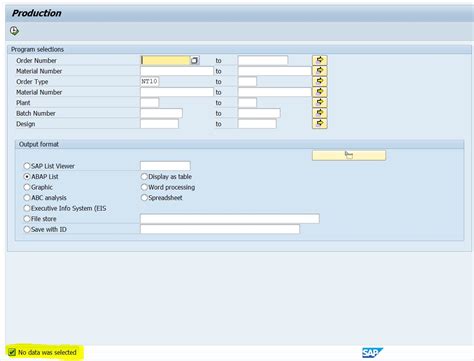
Task: Focus the Order Number from field
Action: [x=165, y=60]
